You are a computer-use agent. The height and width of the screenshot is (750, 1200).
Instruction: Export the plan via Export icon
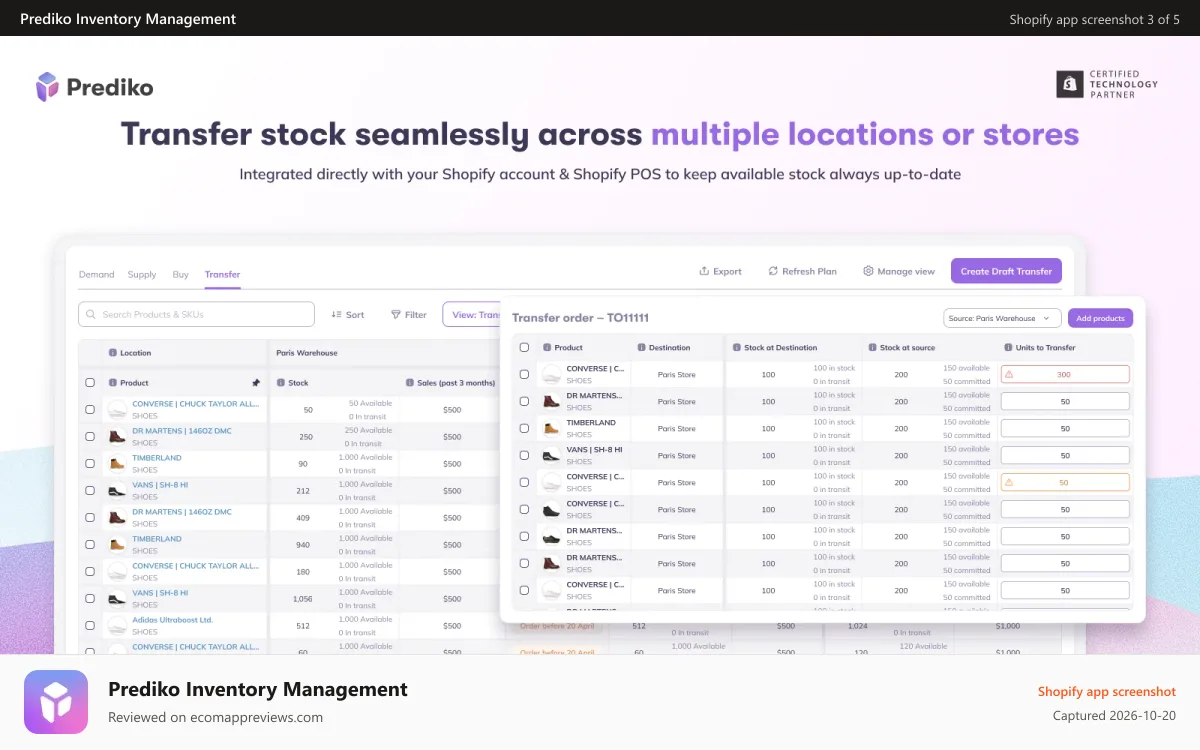coord(704,271)
